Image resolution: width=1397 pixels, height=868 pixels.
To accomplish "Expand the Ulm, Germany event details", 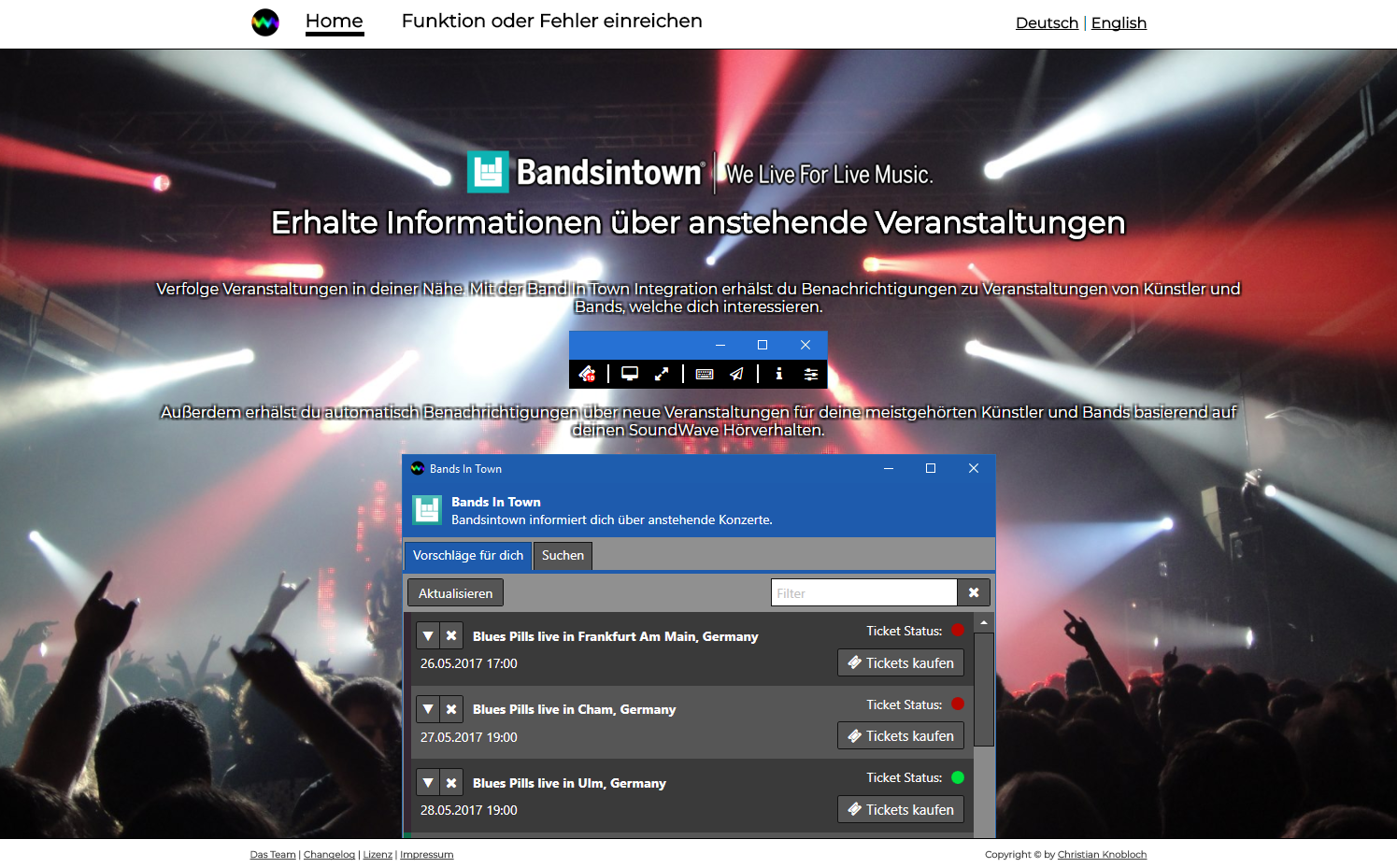I will (x=428, y=783).
